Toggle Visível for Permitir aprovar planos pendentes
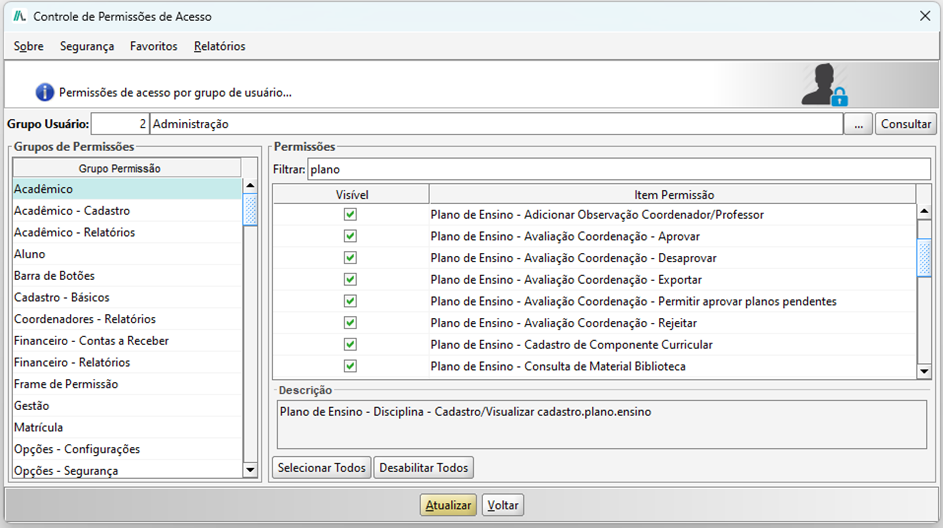This screenshot has width=943, height=528. tap(350, 301)
